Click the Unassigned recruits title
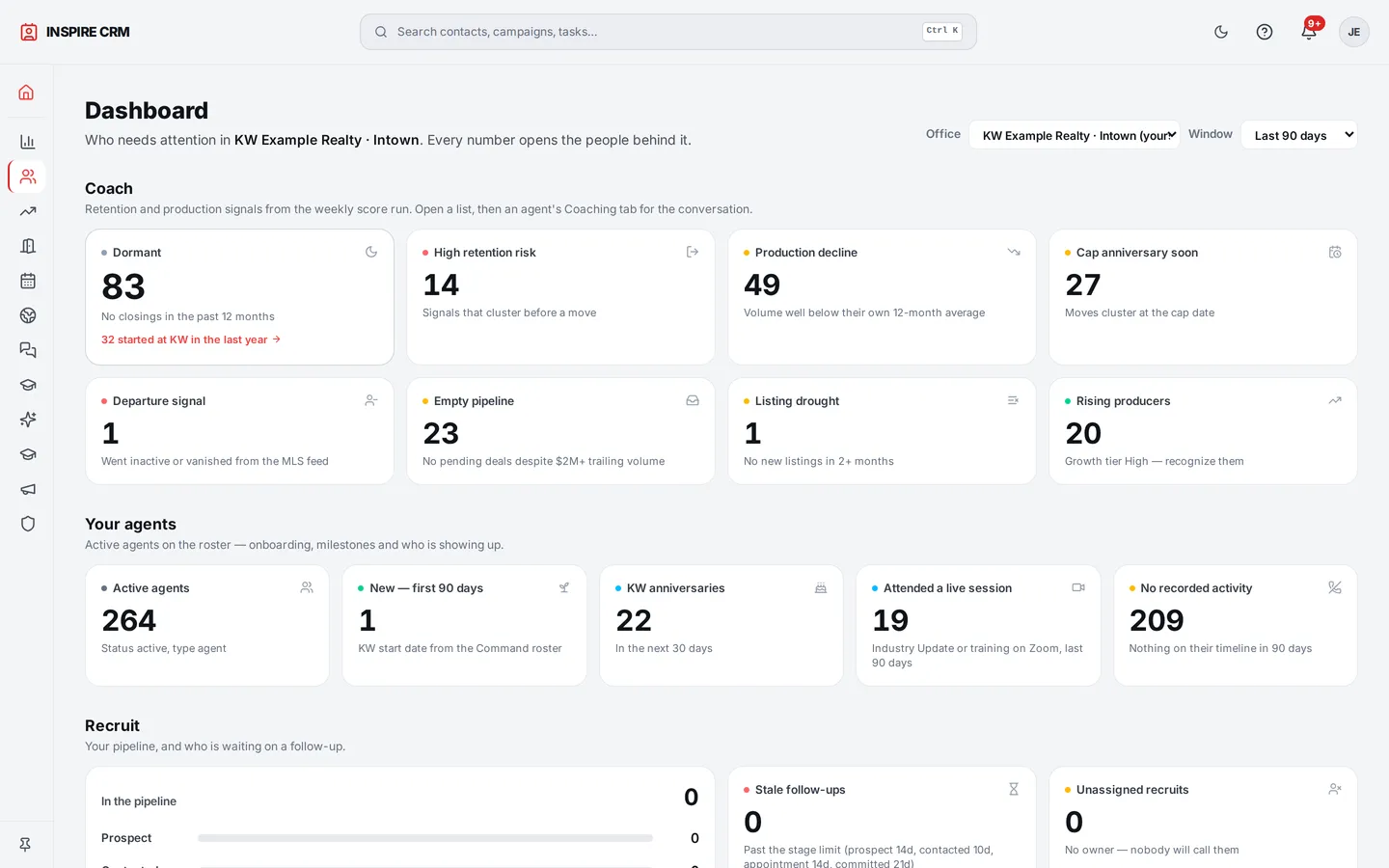 (1132, 790)
